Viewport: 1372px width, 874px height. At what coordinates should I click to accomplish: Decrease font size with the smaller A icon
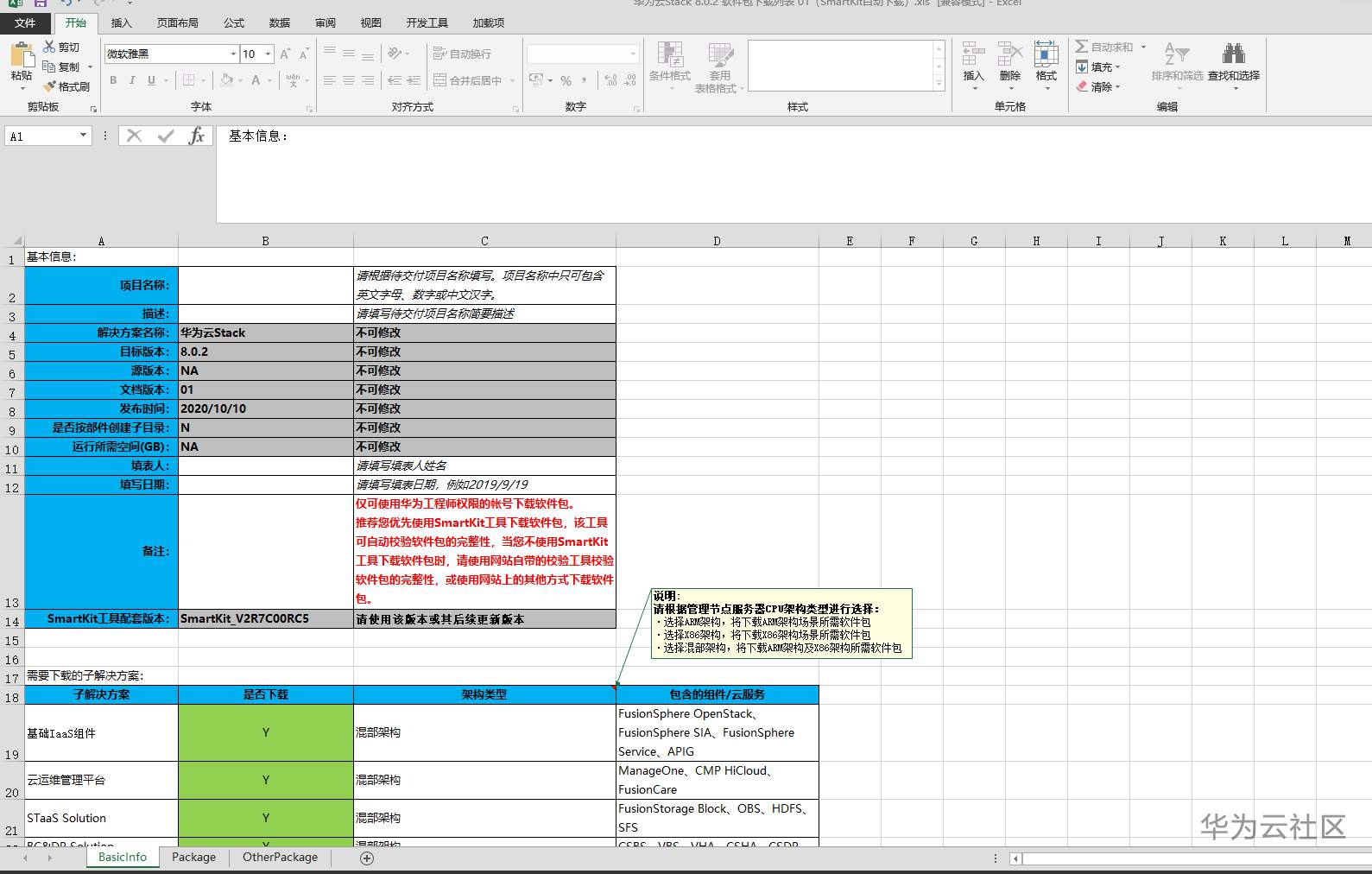click(x=303, y=54)
